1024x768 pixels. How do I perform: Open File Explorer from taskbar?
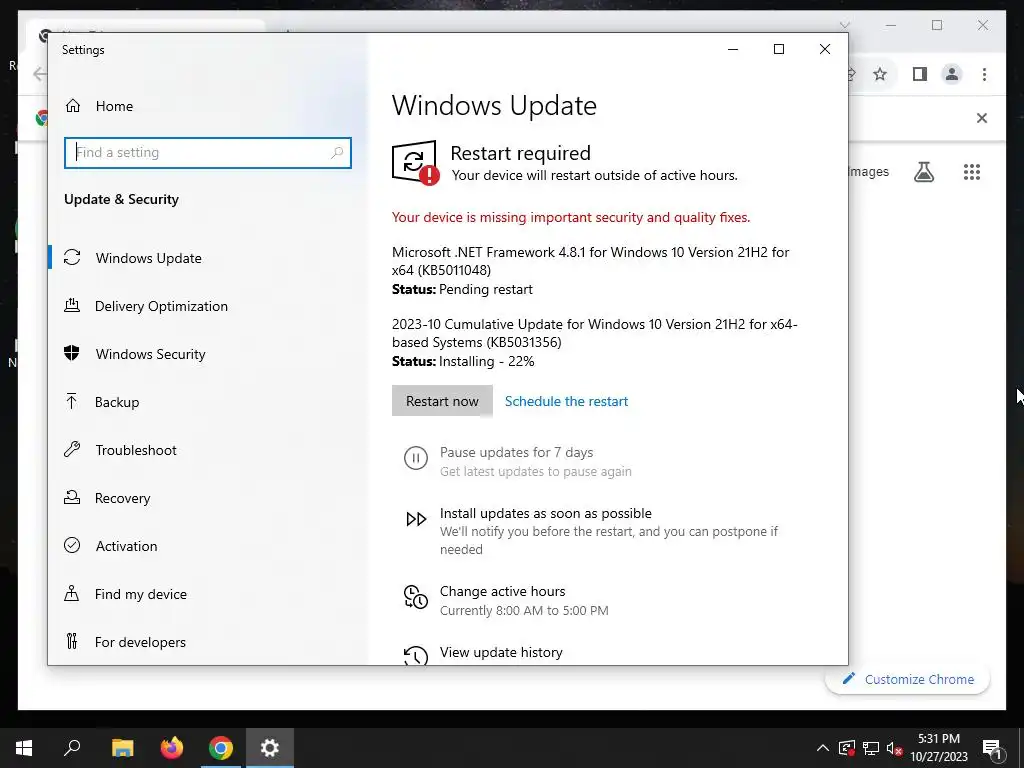tap(122, 748)
